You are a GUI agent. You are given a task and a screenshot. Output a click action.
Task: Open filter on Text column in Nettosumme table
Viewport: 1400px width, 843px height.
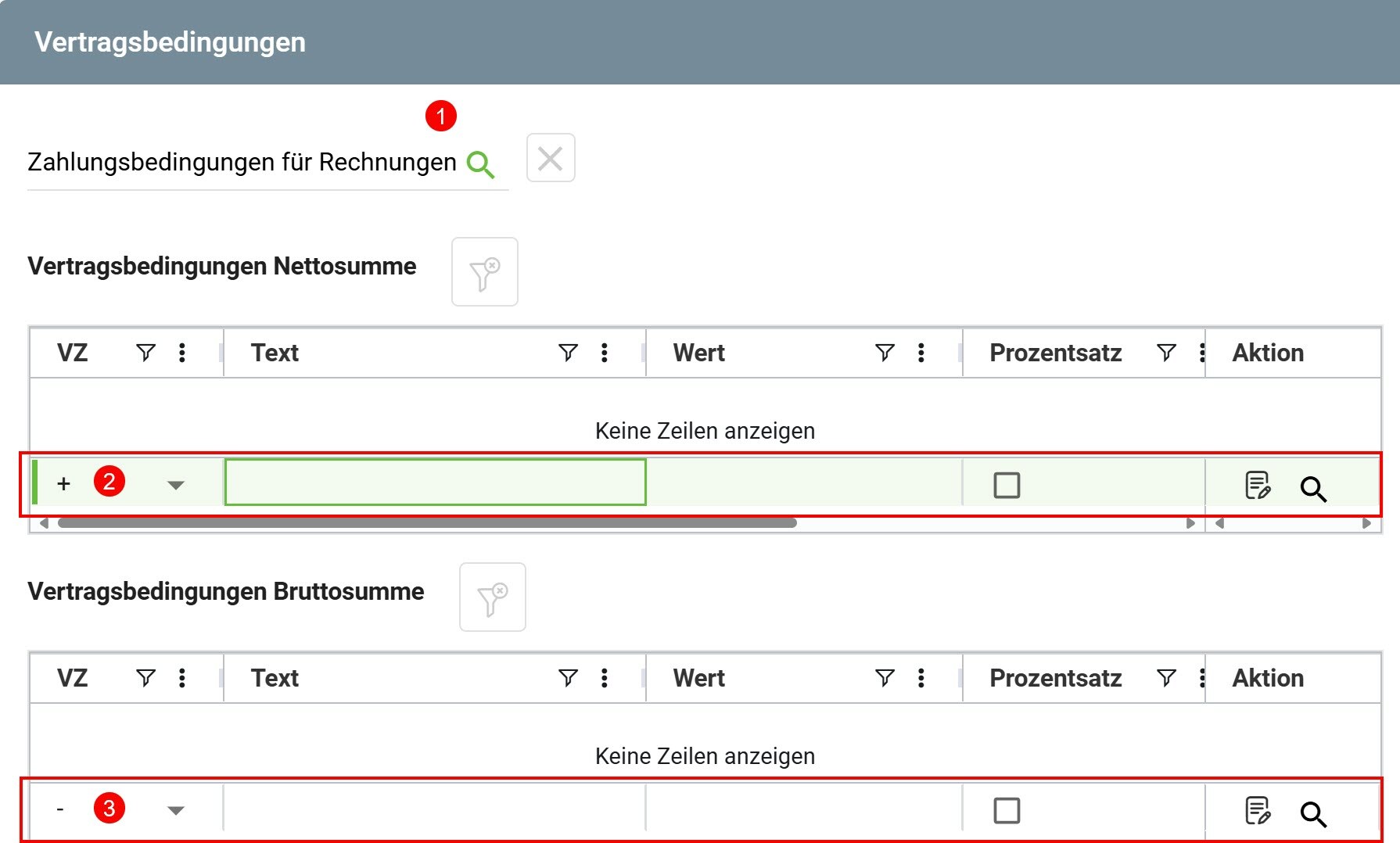pyautogui.click(x=569, y=353)
